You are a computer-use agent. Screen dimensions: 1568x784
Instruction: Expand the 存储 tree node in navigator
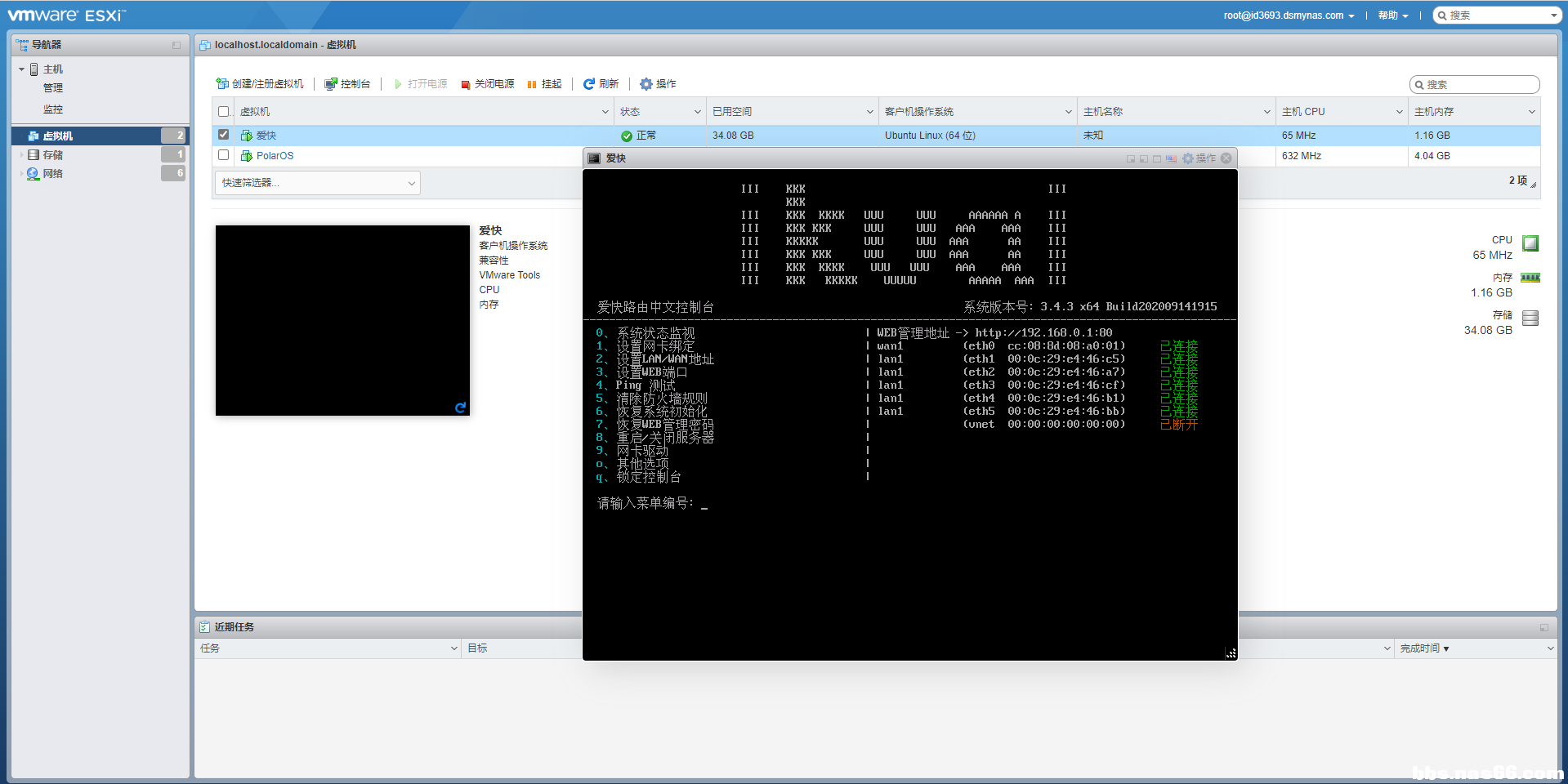tap(21, 154)
